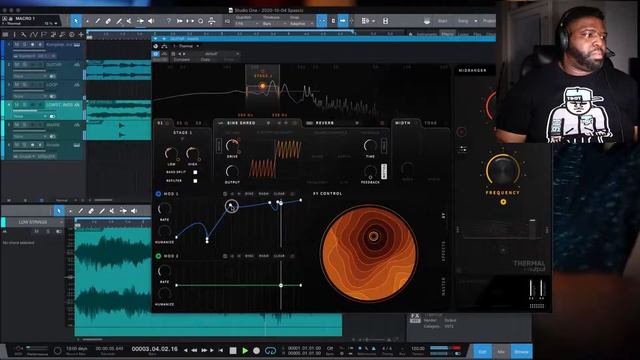Select Arrow tool in lower editor toolbar
The width and height of the screenshot is (640, 360).
click(59, 211)
